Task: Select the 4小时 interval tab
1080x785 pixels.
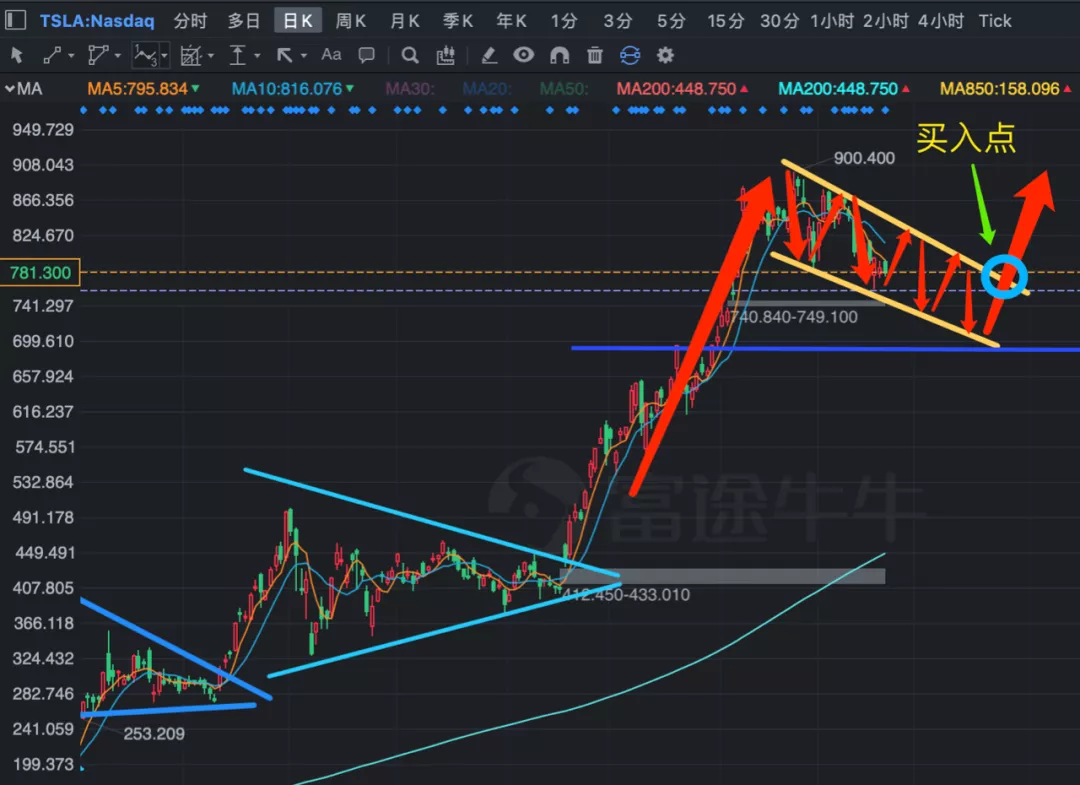Action: pos(940,21)
